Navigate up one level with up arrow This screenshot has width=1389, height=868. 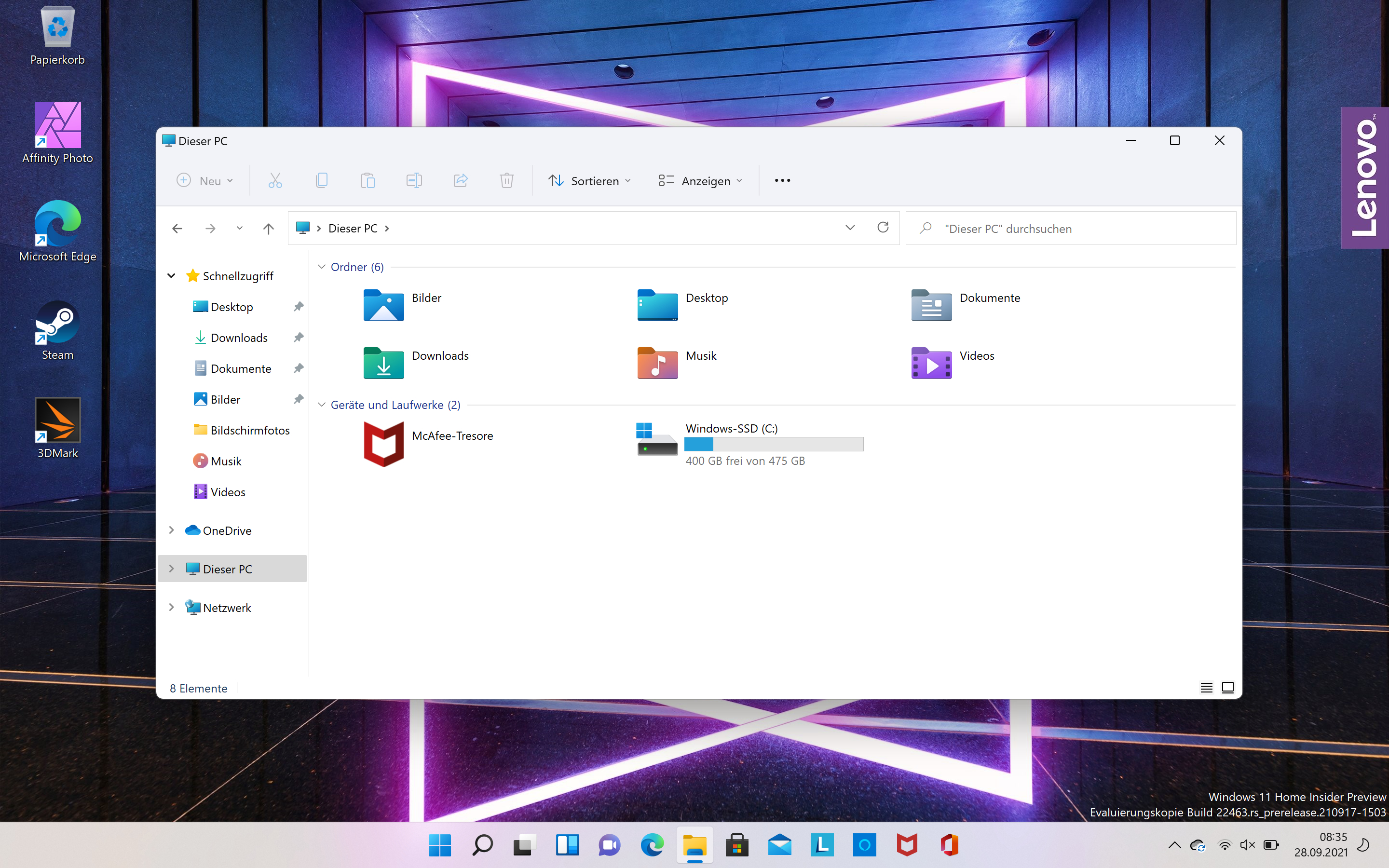click(x=269, y=229)
